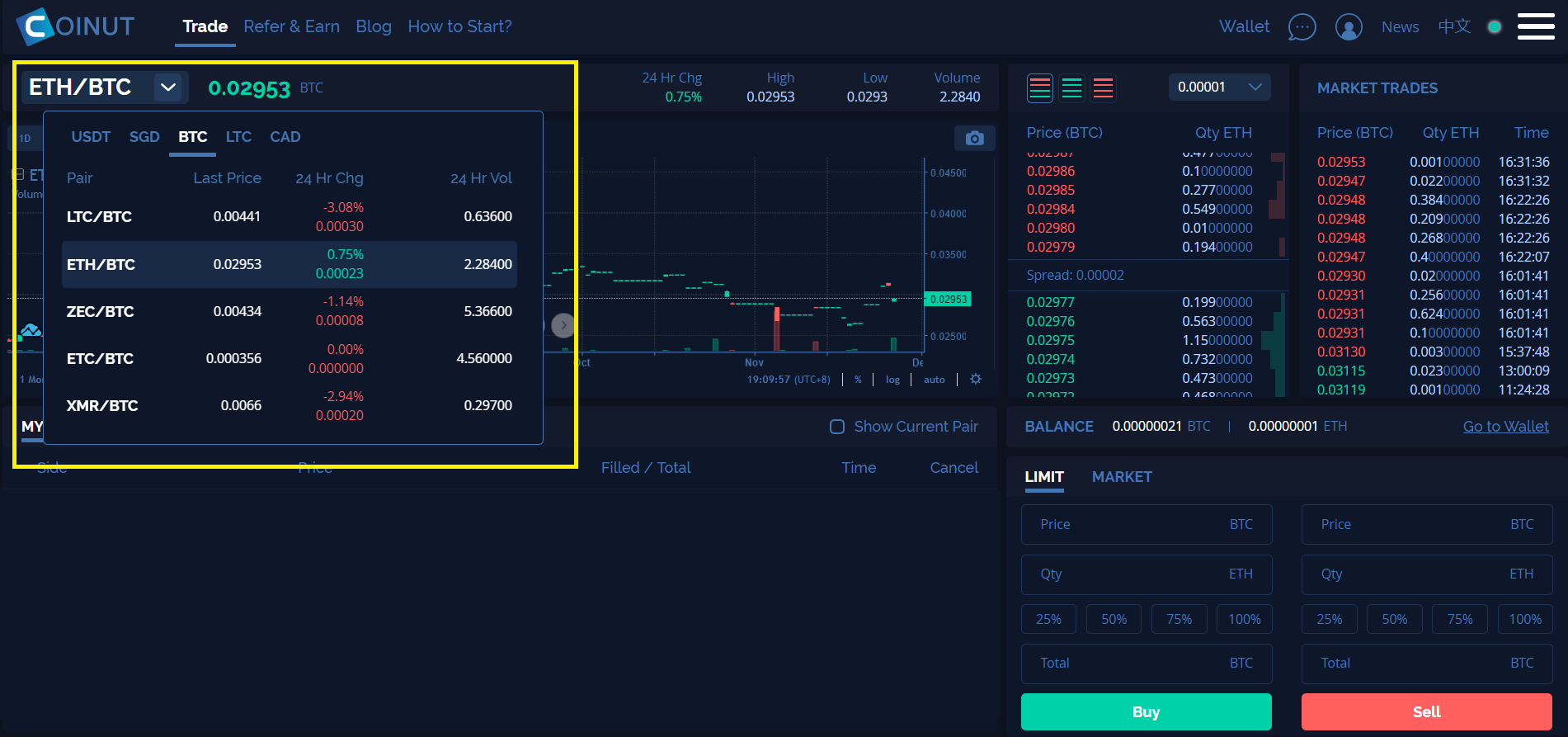Open the user account profile icon
Viewport: 1568px width, 737px height.
[1349, 27]
